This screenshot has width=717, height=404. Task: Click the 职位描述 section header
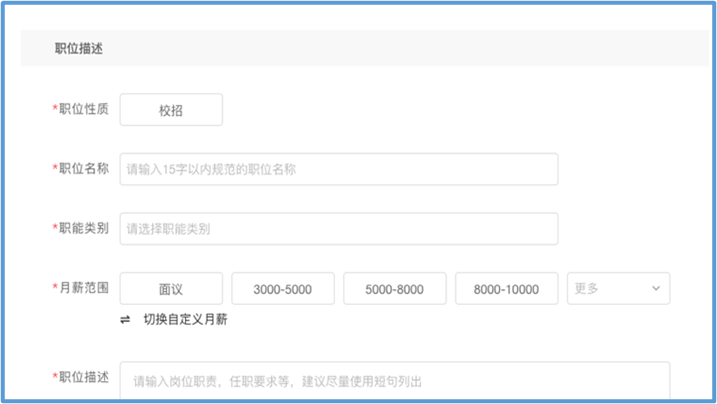(80, 48)
